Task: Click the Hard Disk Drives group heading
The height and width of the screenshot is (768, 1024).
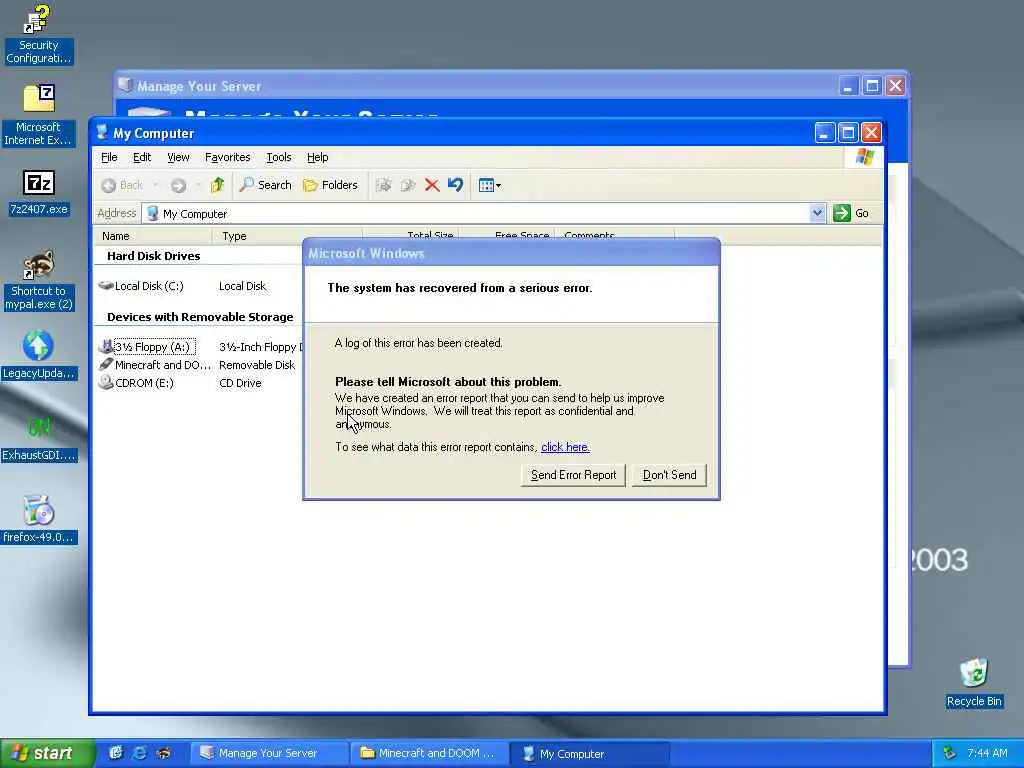Action: (x=153, y=256)
